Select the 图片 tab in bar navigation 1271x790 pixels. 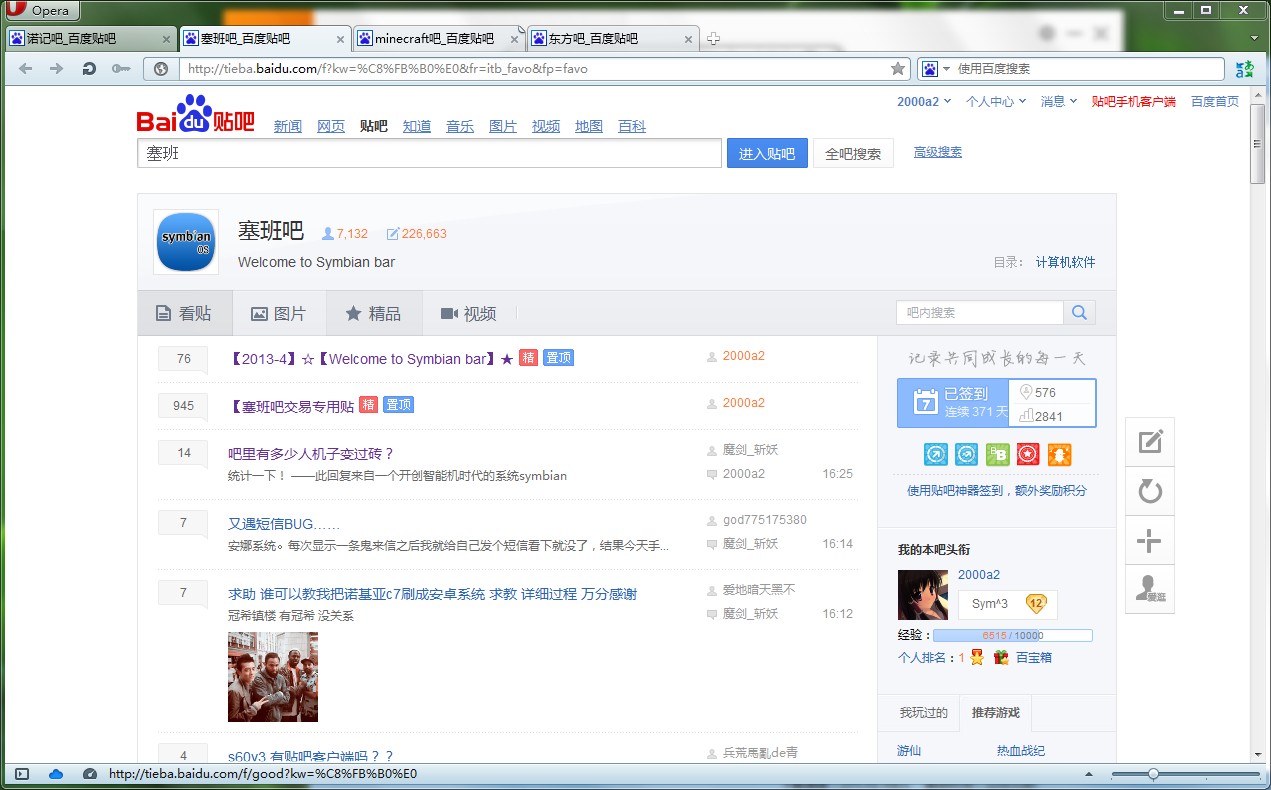point(279,313)
